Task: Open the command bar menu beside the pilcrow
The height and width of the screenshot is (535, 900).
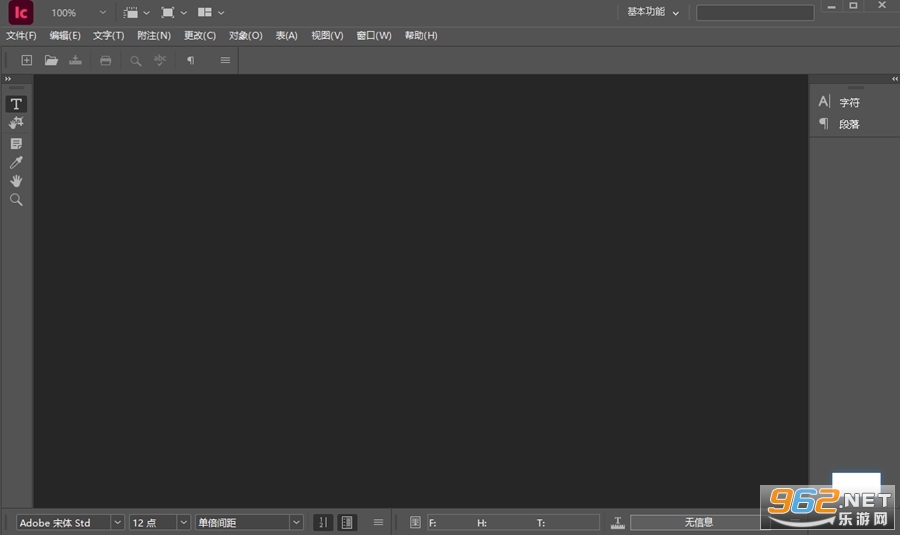Action: point(225,60)
